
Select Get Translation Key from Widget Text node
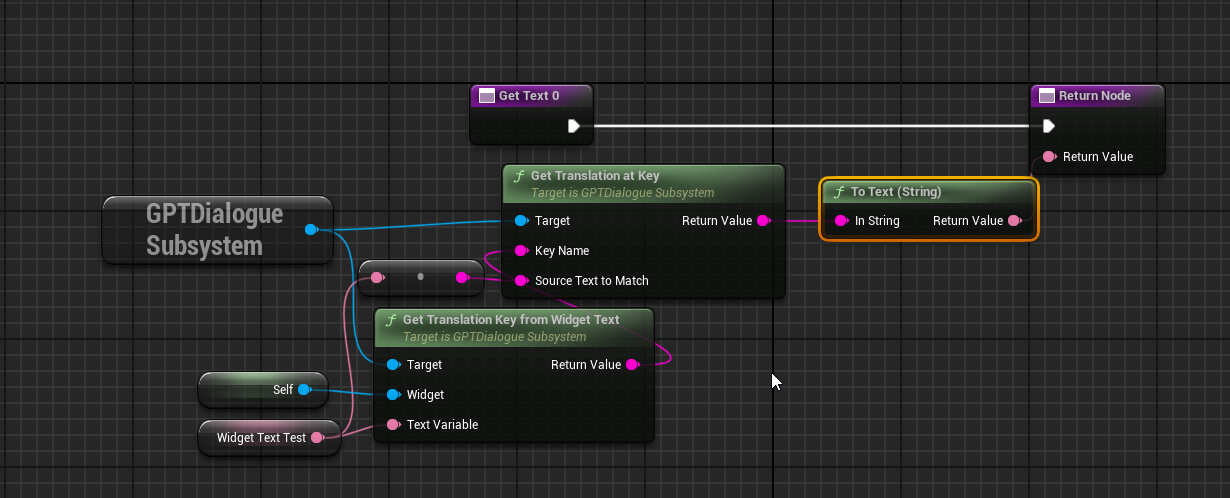point(511,320)
